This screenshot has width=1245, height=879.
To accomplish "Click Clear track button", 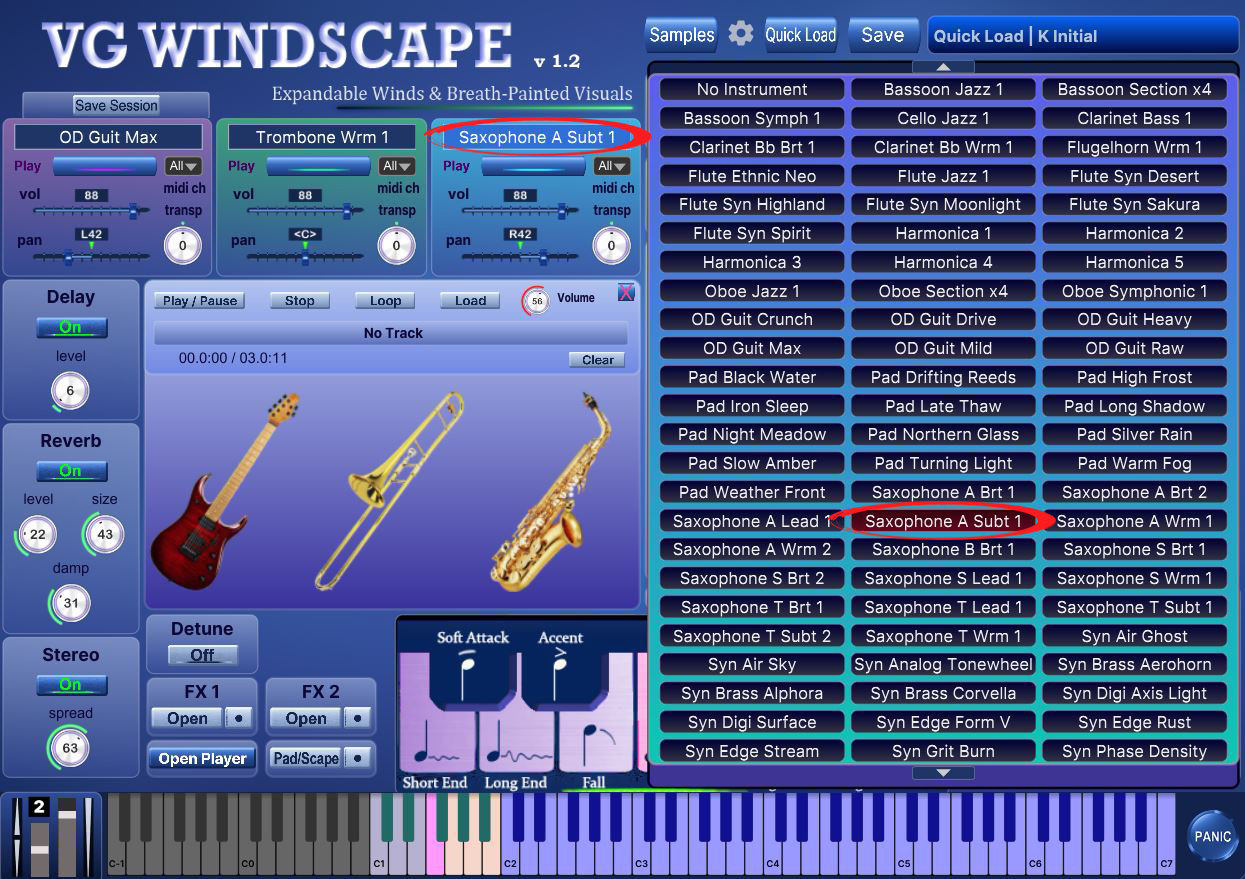I will pos(598,360).
